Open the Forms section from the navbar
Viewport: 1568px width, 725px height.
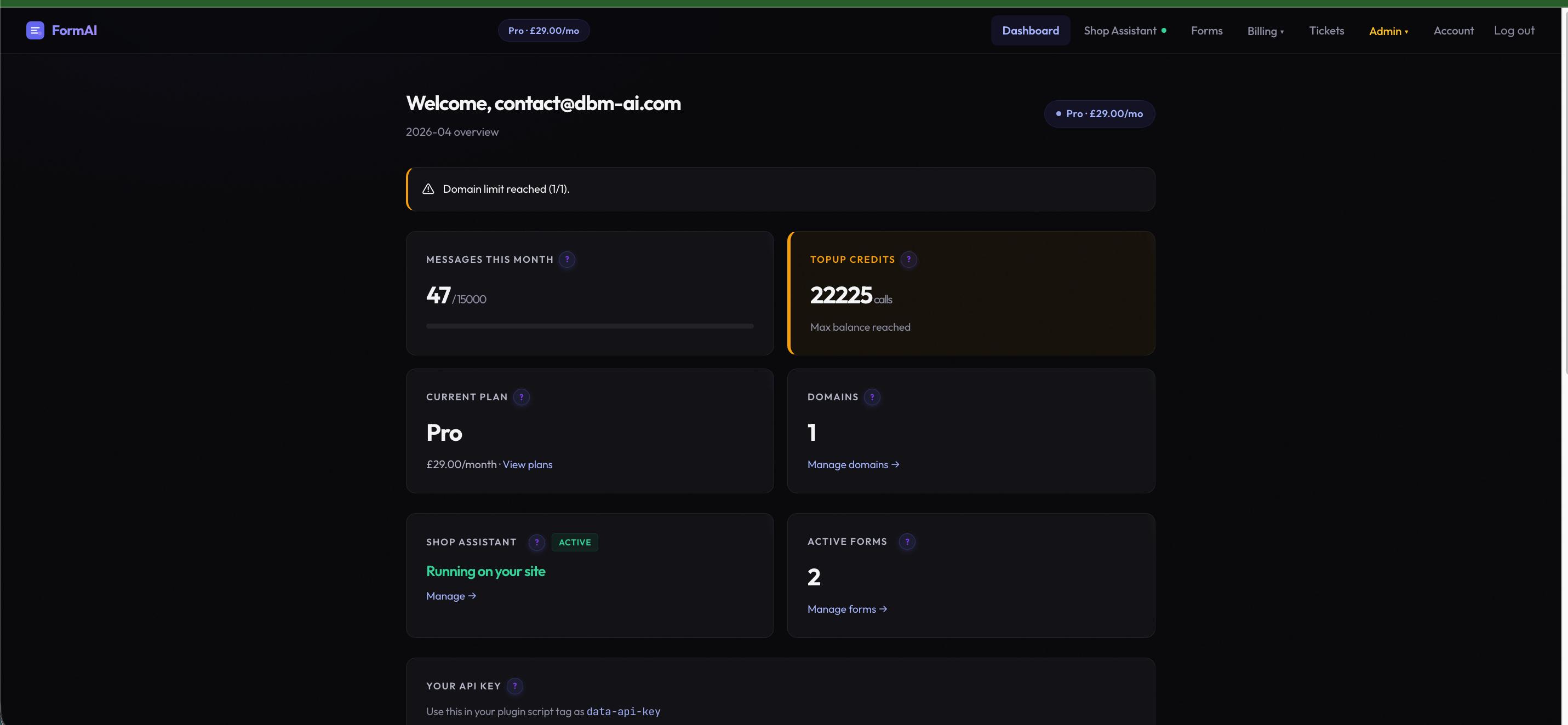tap(1206, 31)
